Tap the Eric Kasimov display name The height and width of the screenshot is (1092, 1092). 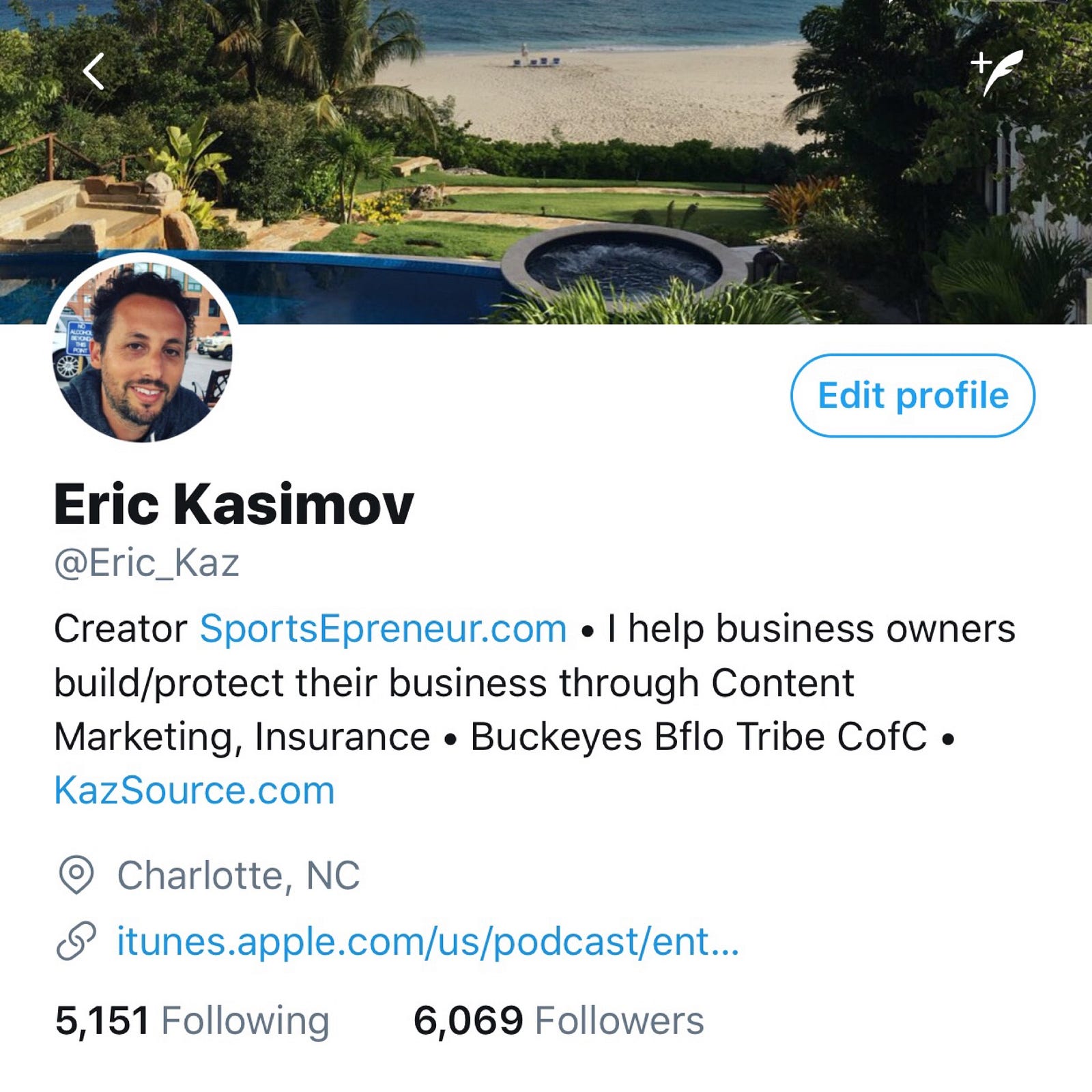pos(234,504)
